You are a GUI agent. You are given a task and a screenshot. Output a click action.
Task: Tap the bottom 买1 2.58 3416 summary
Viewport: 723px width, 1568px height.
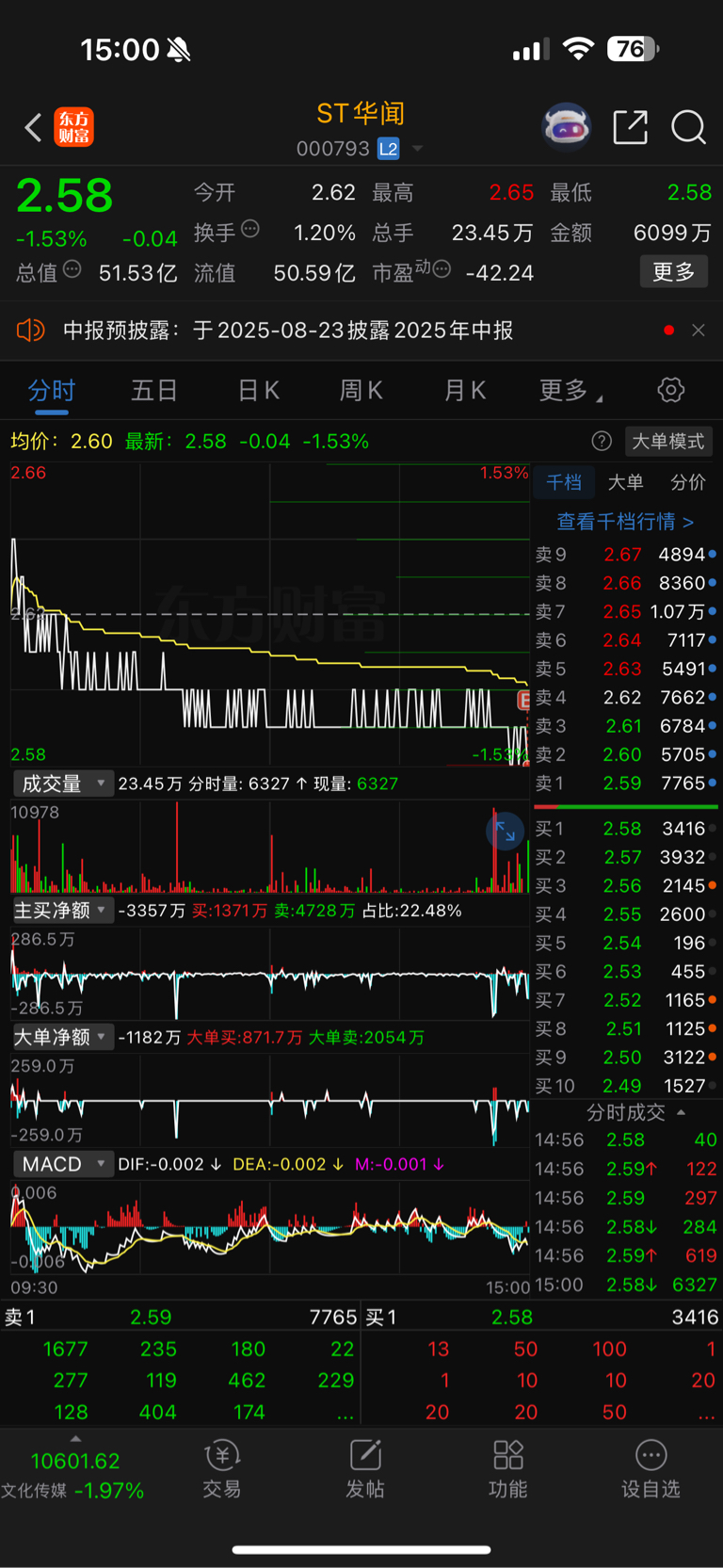(x=542, y=1317)
